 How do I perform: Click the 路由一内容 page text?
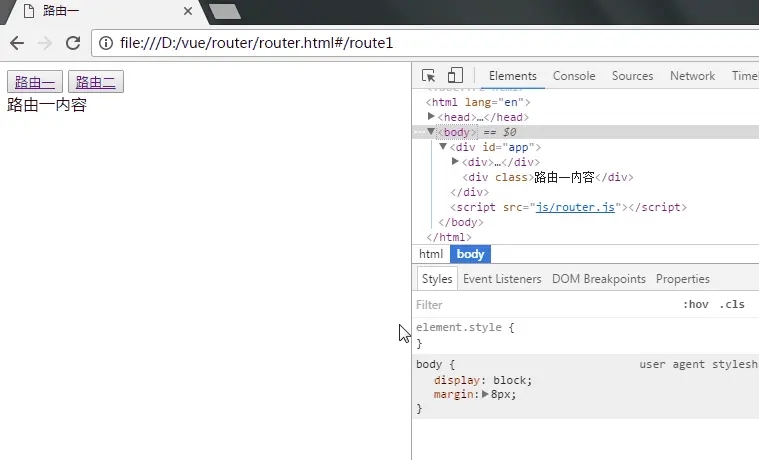47,105
